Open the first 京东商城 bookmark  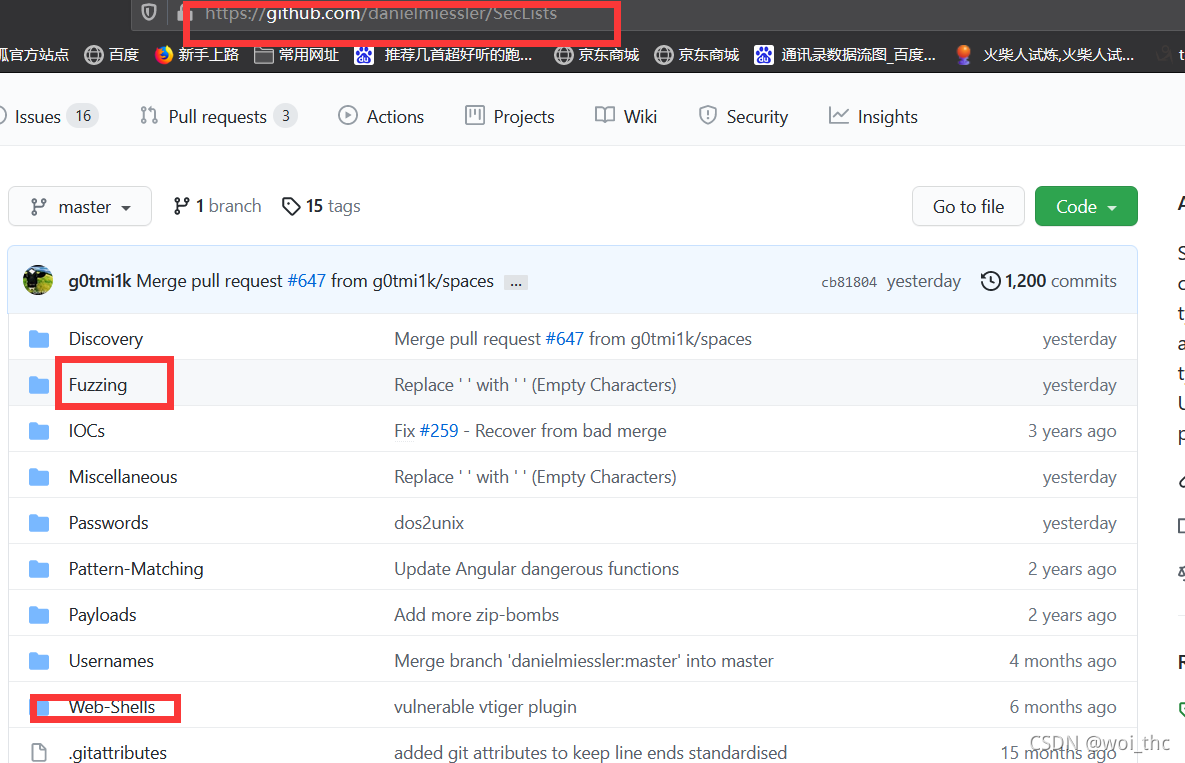[596, 54]
